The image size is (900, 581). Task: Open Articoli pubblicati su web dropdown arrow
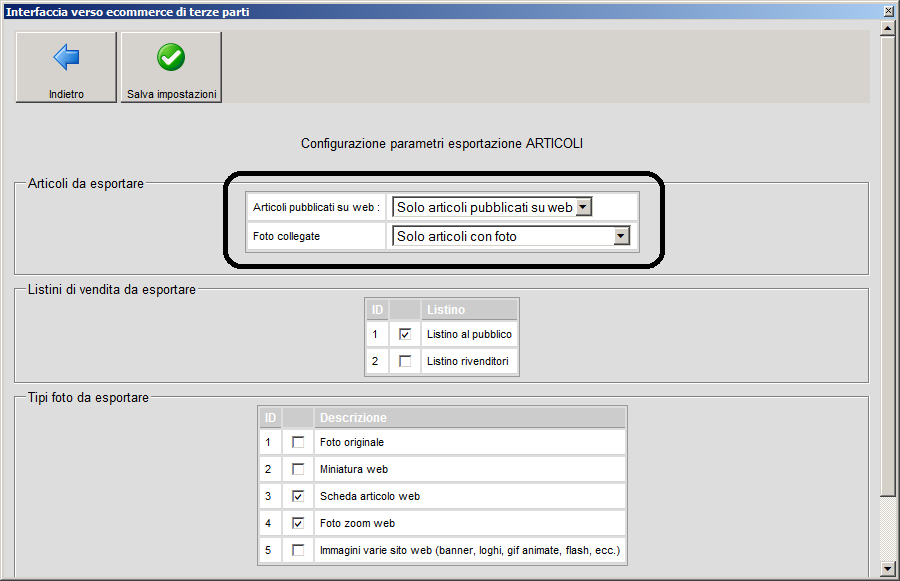tap(583, 207)
